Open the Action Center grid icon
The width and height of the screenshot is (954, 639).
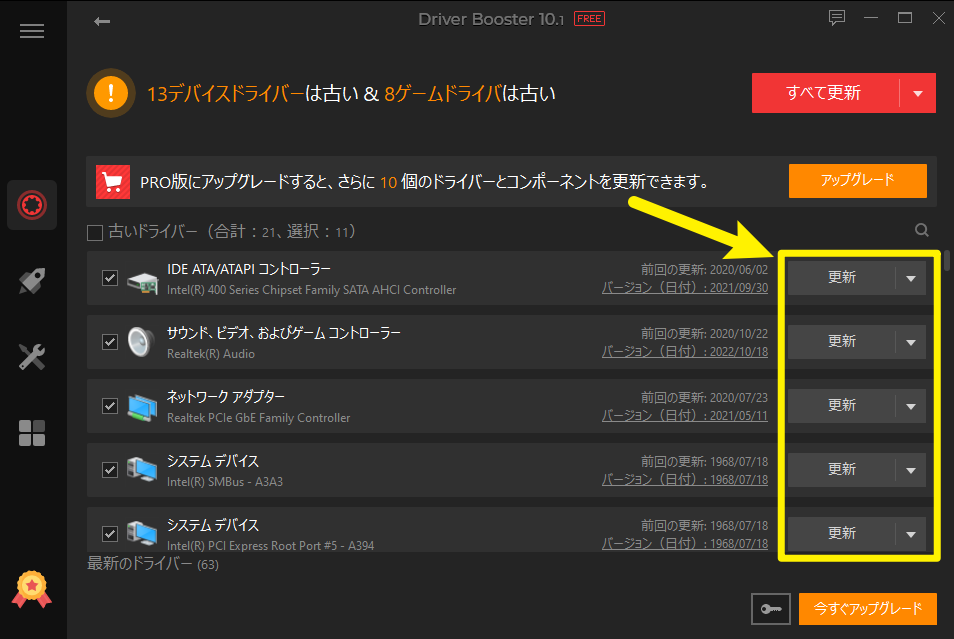pyautogui.click(x=32, y=433)
